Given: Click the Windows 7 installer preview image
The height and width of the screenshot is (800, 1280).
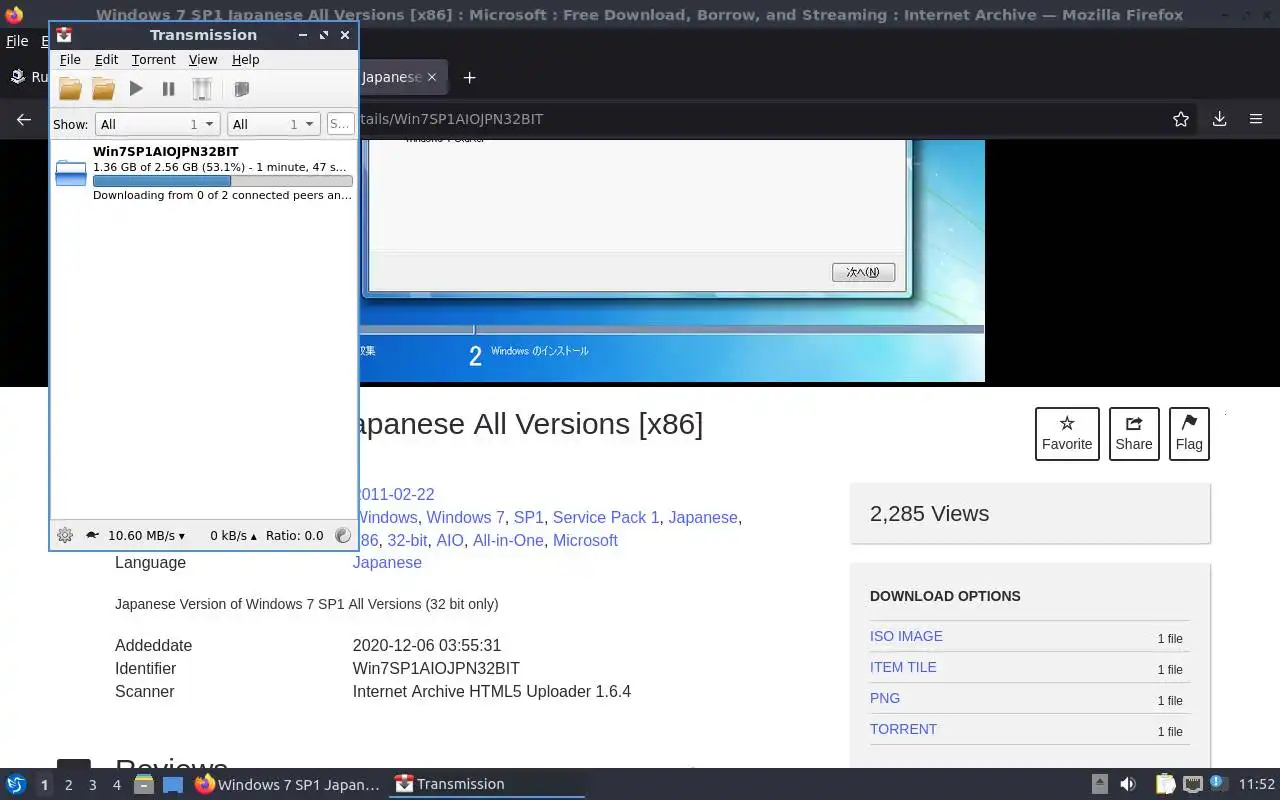Looking at the screenshot, I should 671,261.
